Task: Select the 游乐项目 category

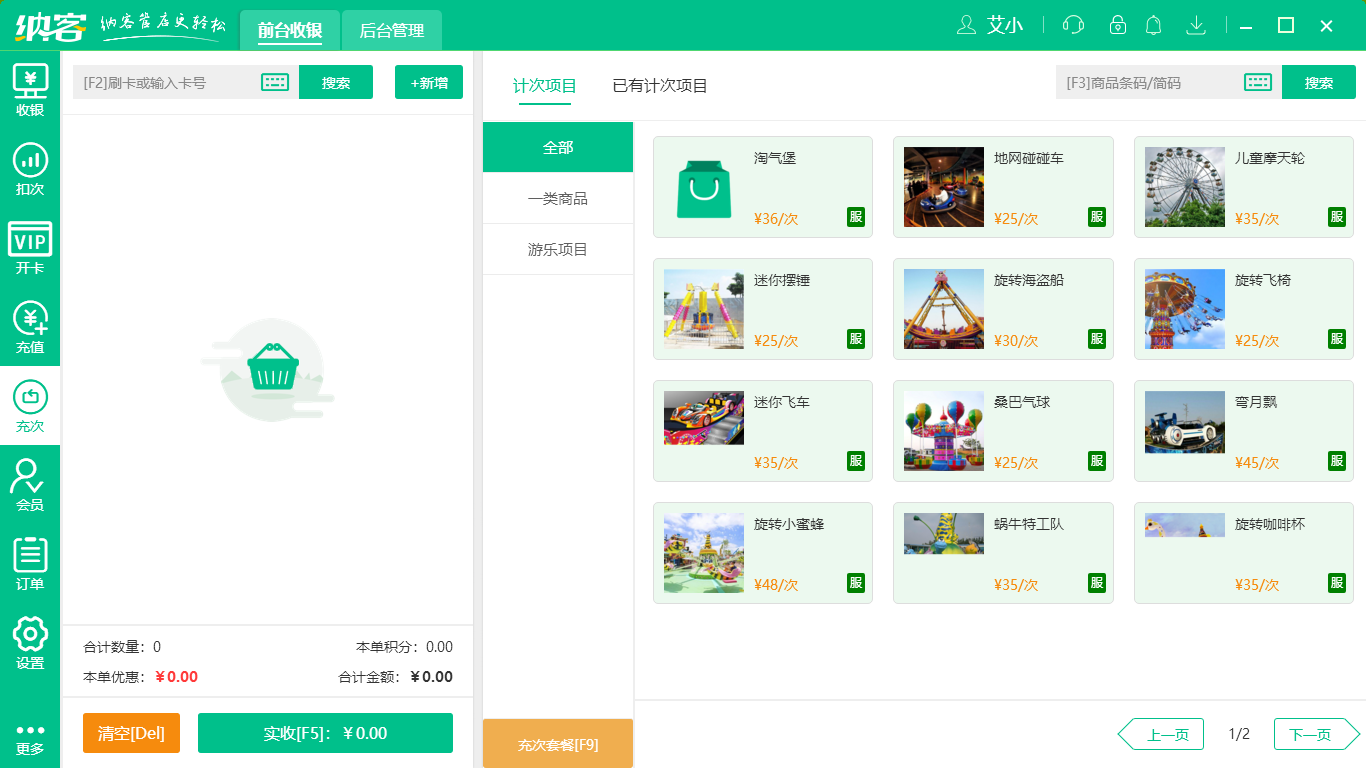Action: [557, 249]
